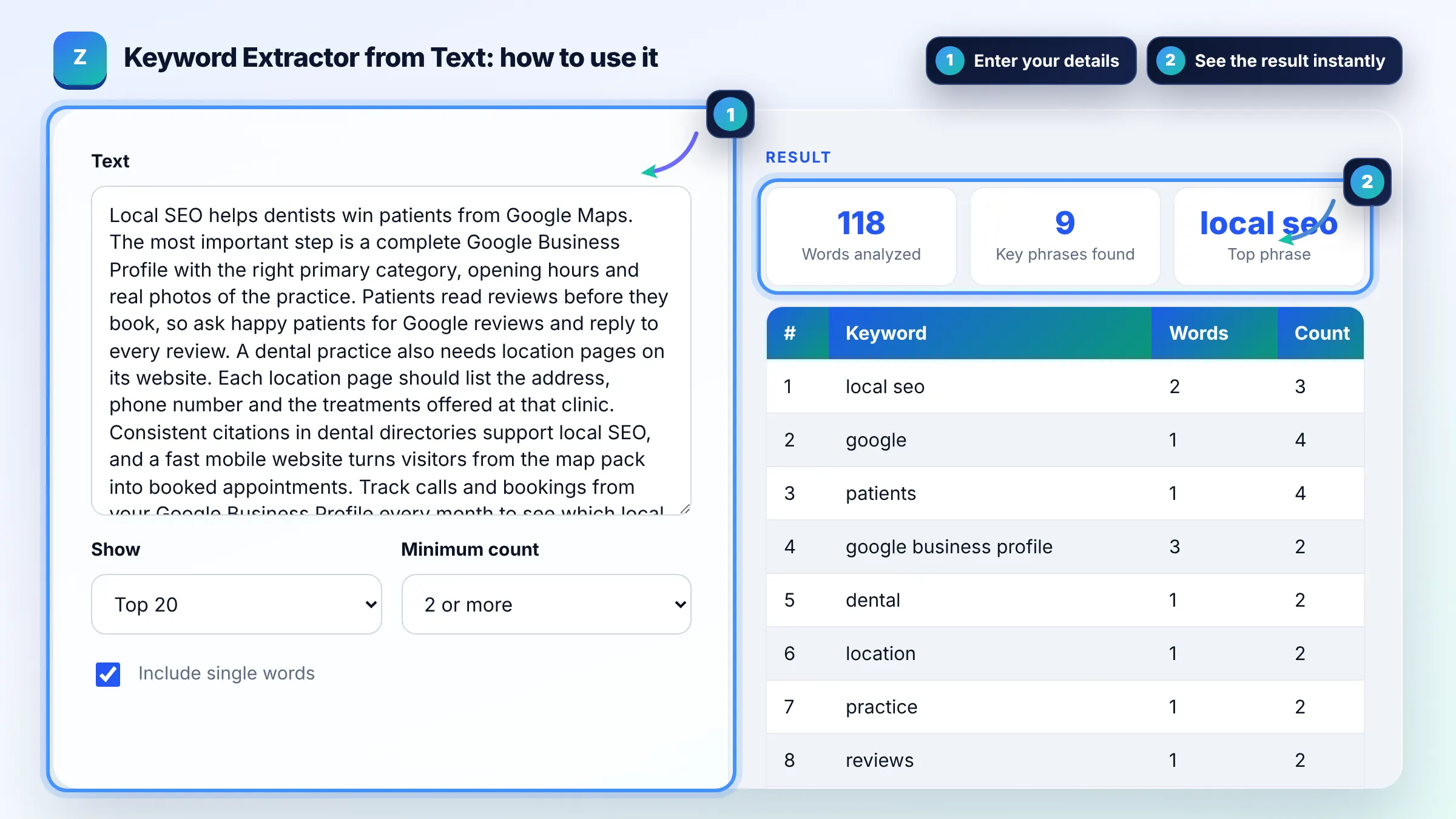Click the Words column header

point(1214,333)
